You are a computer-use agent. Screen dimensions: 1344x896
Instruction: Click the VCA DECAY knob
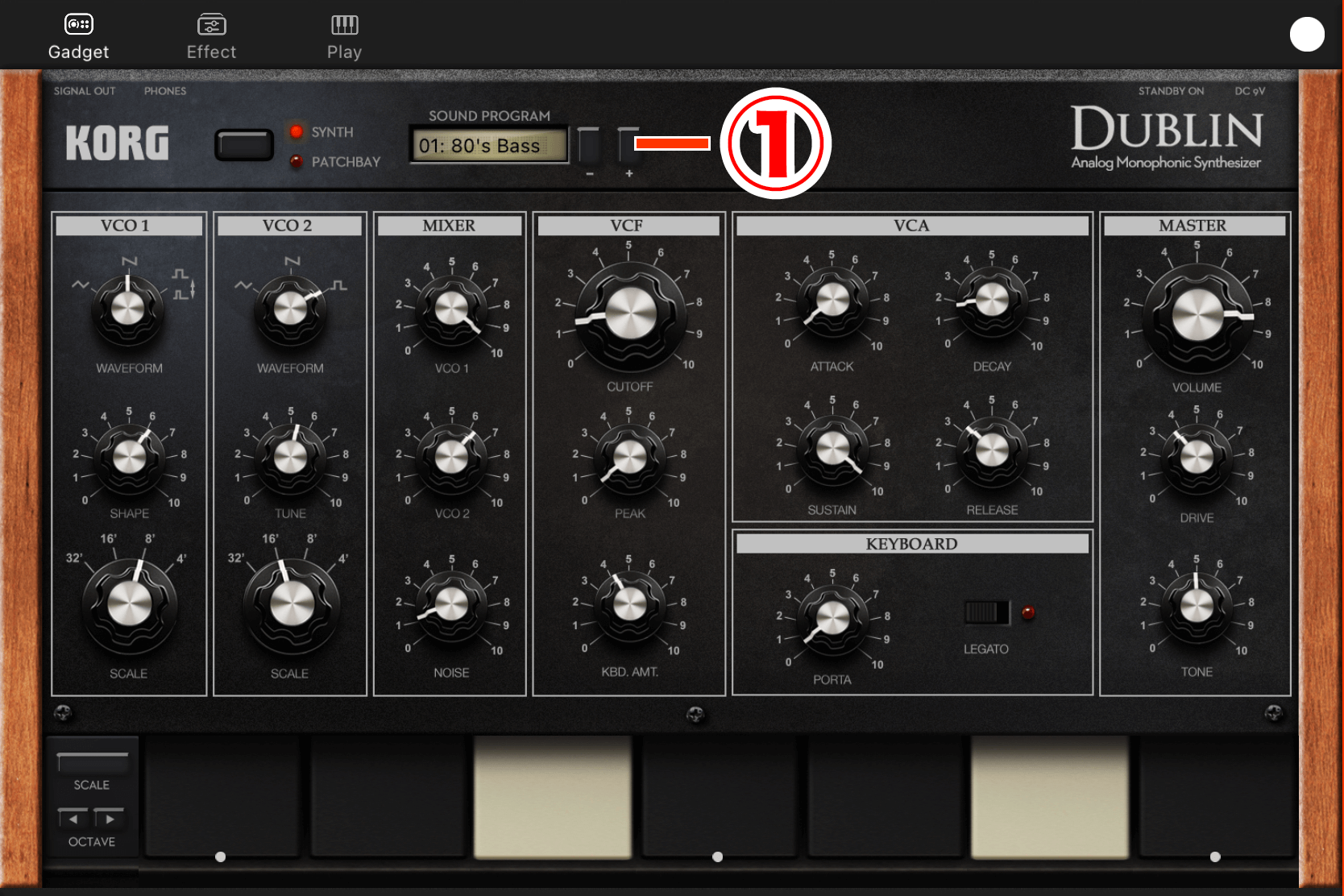tap(992, 301)
